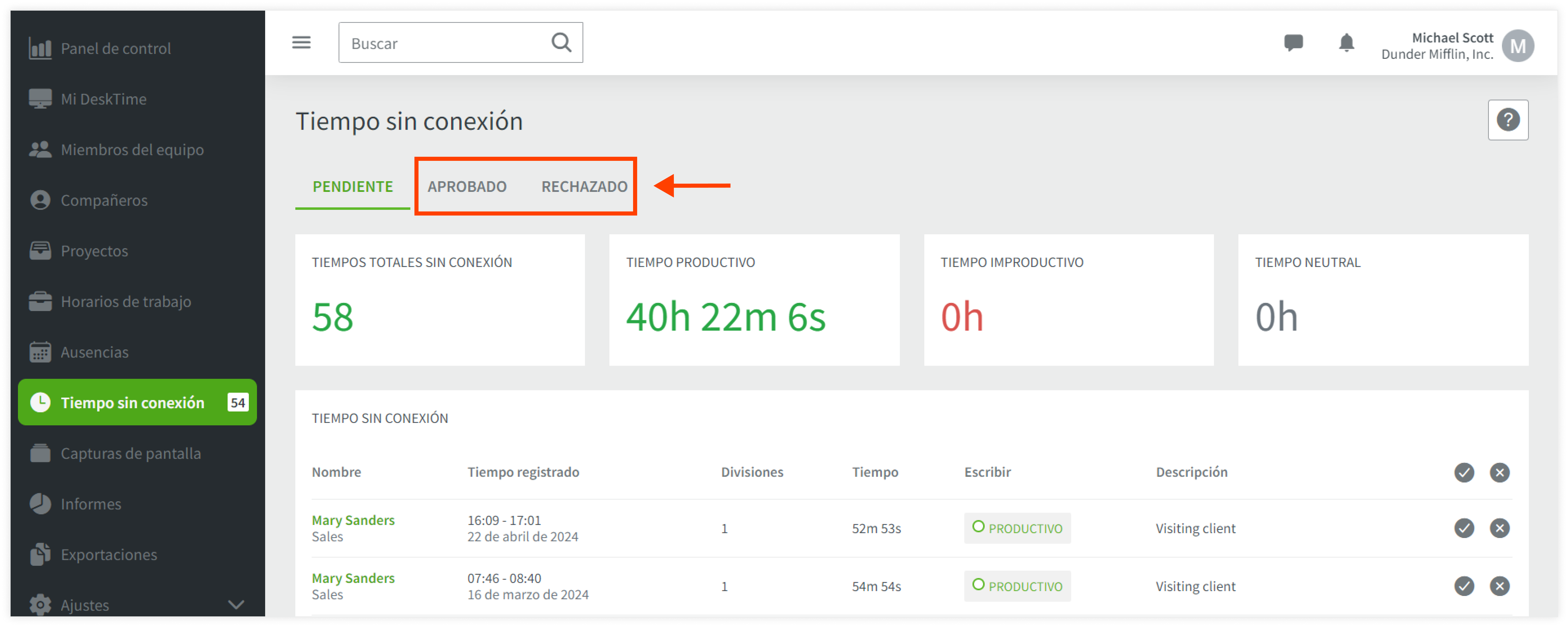Expand the Ajustes submenu chevron
The image size is (1568, 627).
[x=236, y=604]
